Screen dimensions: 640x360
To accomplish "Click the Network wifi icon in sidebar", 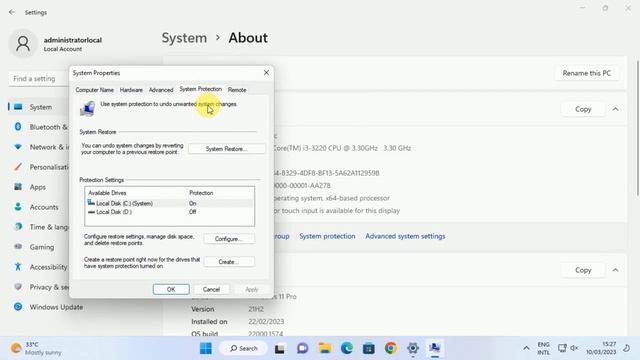I will pyautogui.click(x=18, y=147).
